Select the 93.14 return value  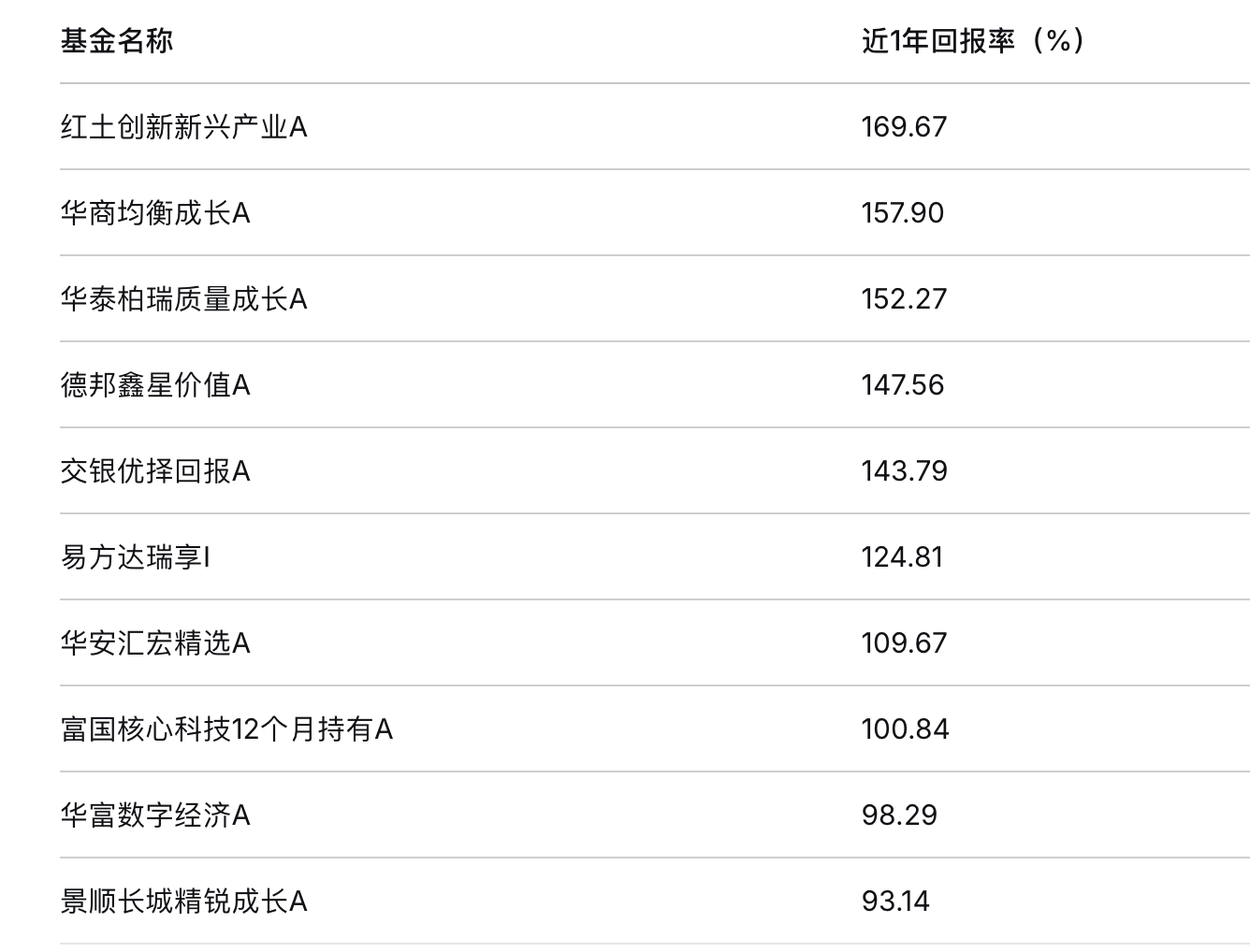895,902
